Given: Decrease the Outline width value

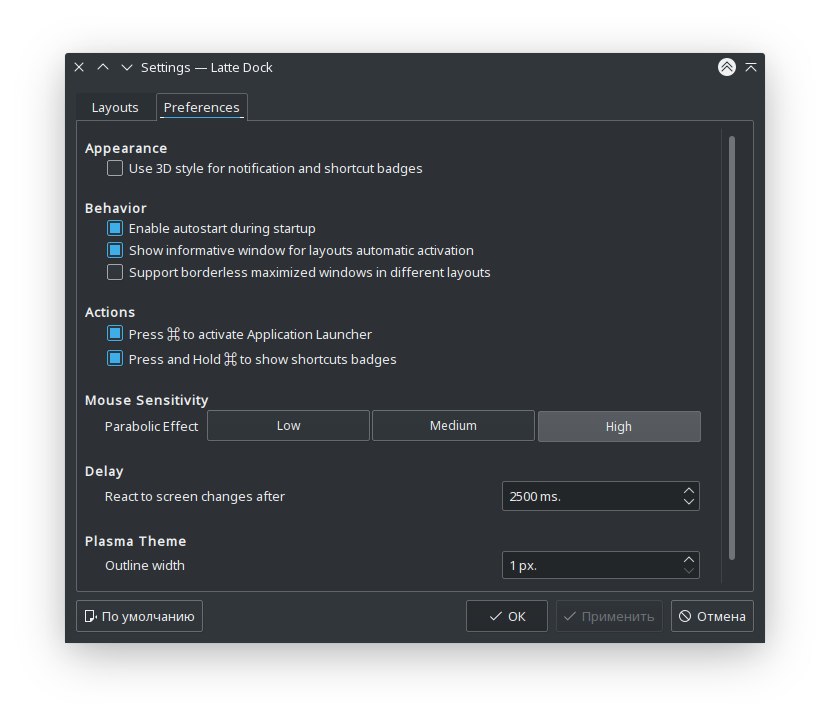Looking at the screenshot, I should (x=688, y=570).
